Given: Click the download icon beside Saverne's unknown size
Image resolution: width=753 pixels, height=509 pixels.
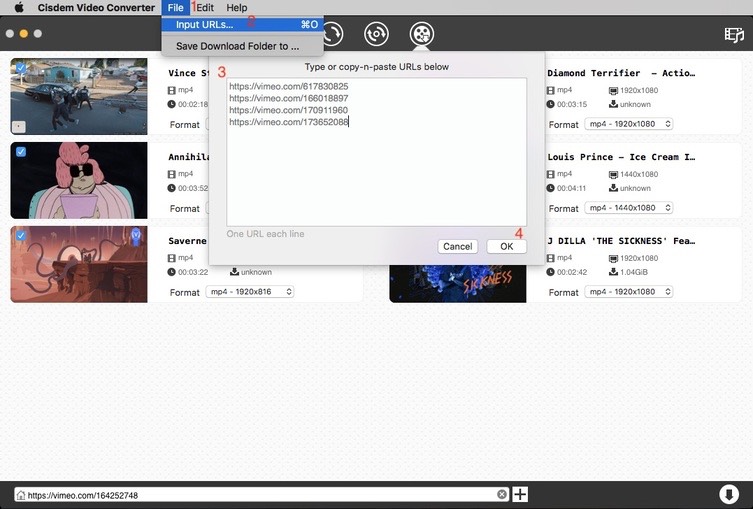Looking at the screenshot, I should 234,272.
